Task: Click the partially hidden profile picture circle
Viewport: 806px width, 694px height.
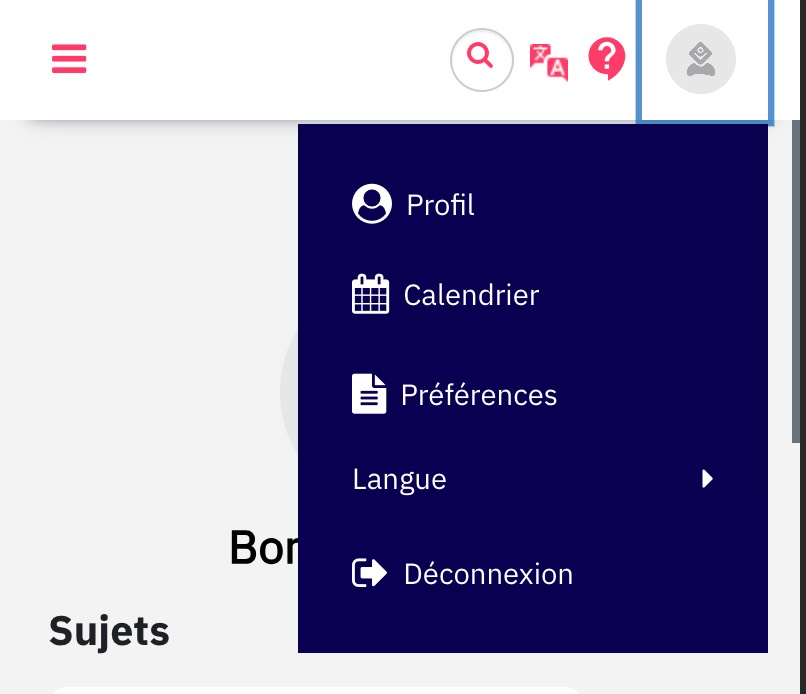Action: 289,391
